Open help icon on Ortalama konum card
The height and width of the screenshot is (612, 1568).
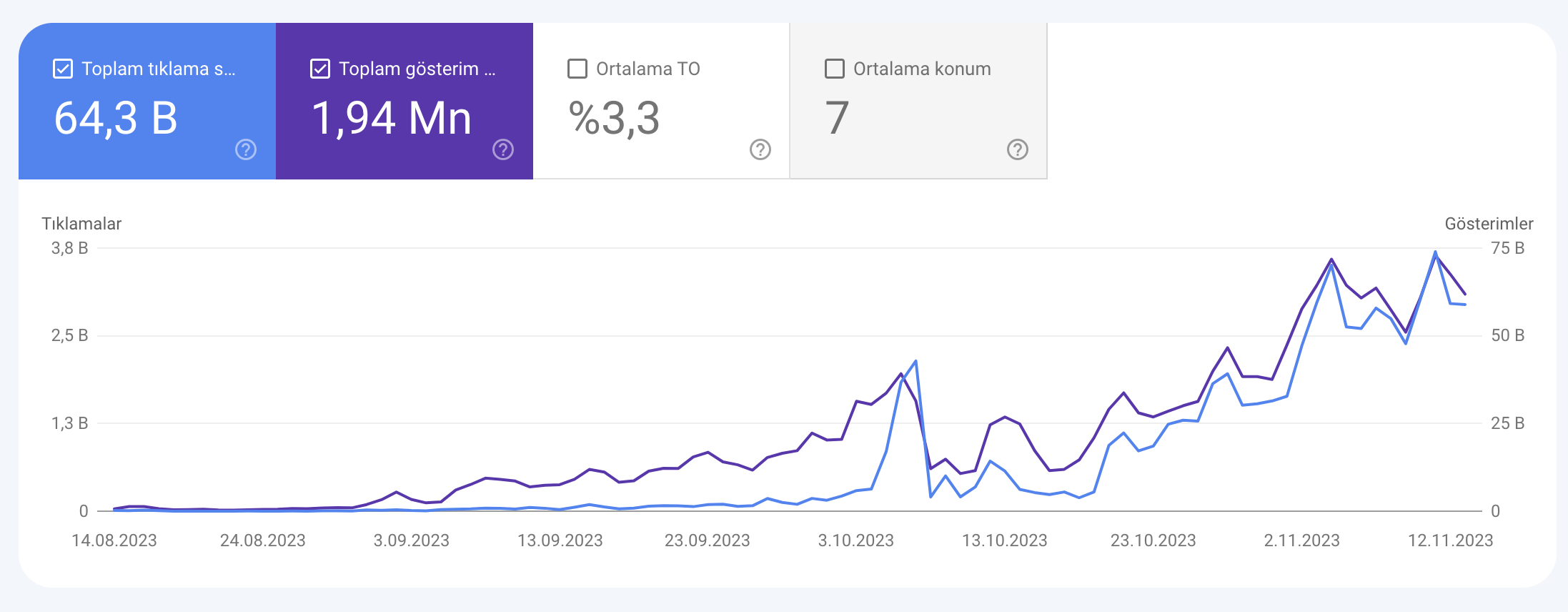(1018, 149)
